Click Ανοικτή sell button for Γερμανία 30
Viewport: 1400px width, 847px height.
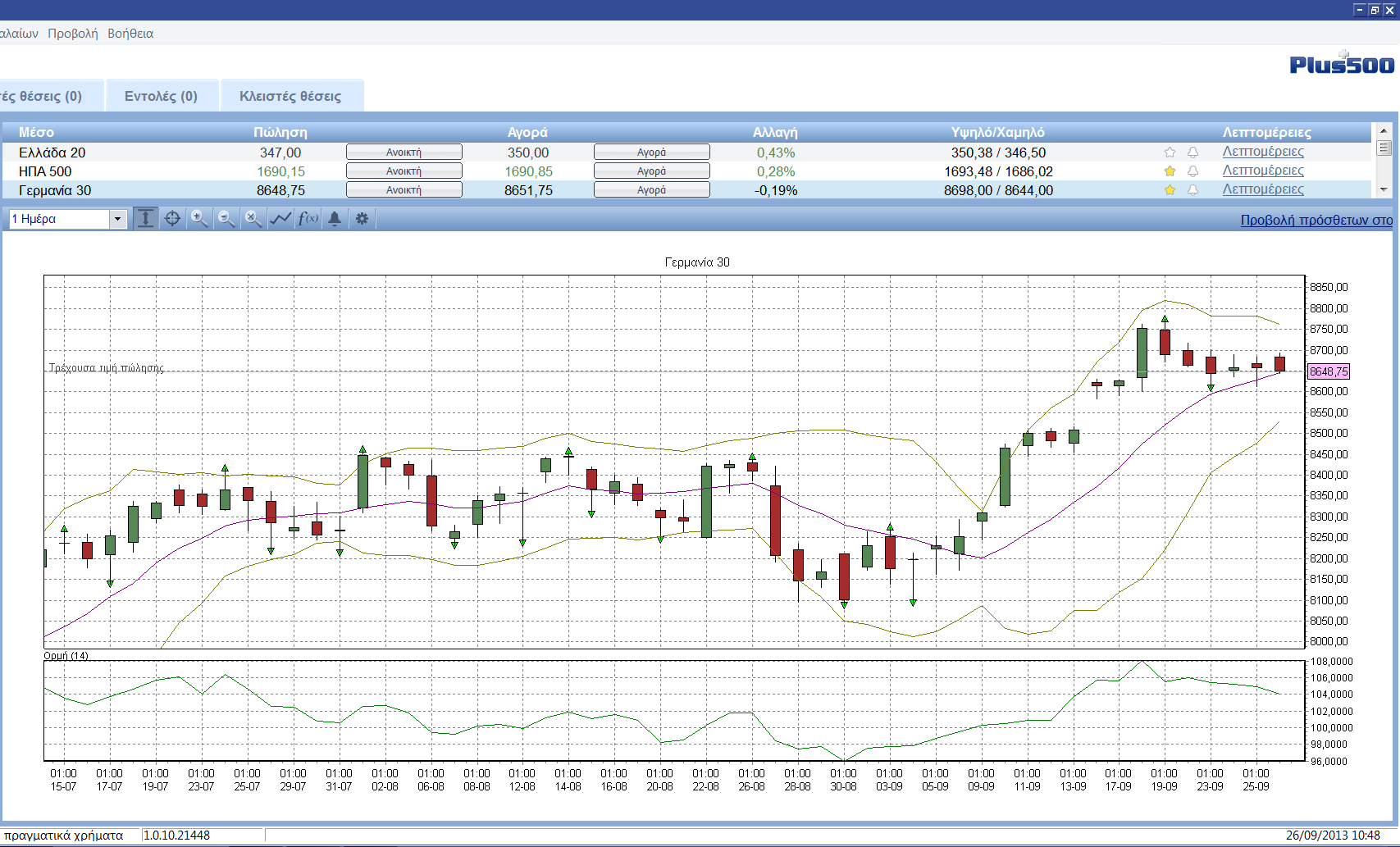click(404, 189)
